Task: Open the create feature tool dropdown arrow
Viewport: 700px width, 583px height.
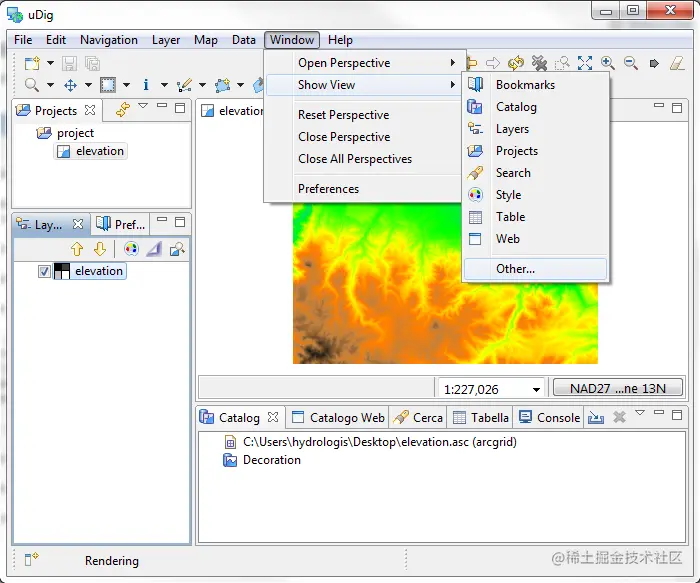Action: pos(241,85)
